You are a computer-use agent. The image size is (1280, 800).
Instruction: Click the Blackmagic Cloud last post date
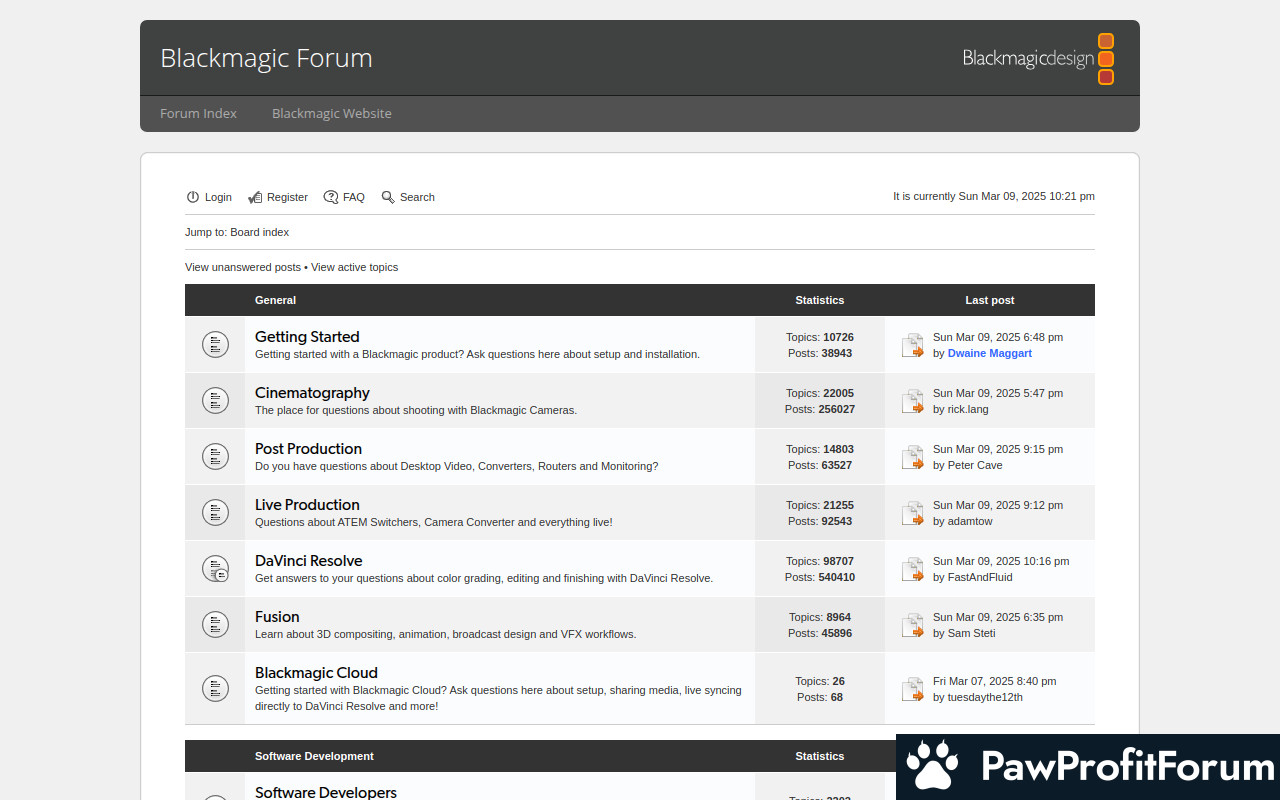[x=994, y=681]
